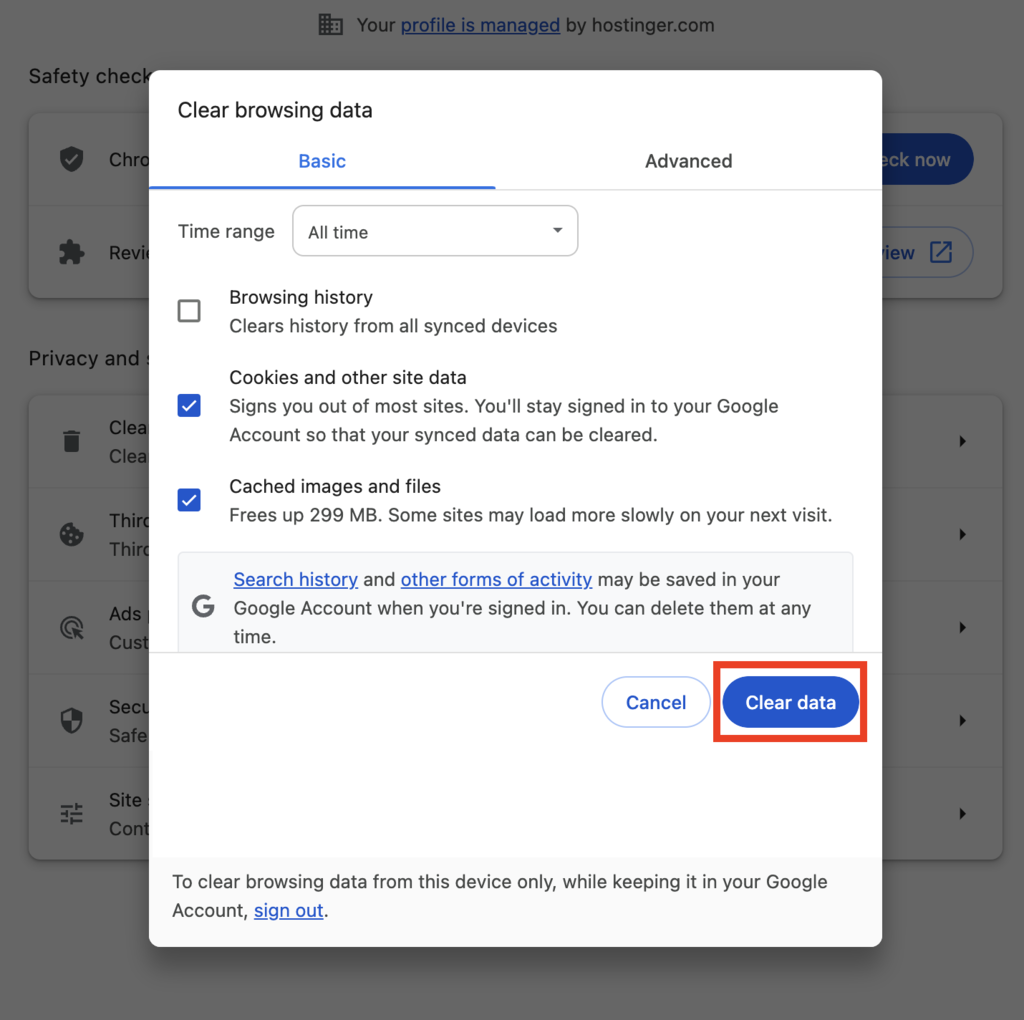Uncheck Cookies and other site data
Image resolution: width=1024 pixels, height=1020 pixels.
189,406
